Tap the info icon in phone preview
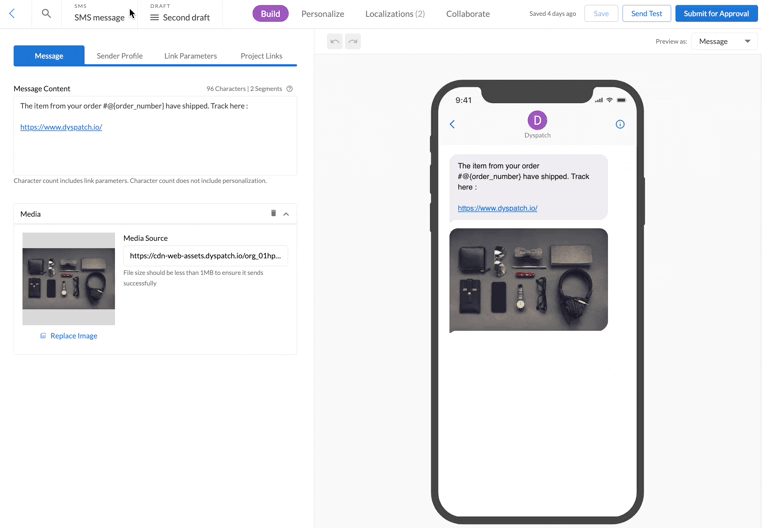The height and width of the screenshot is (528, 762). 620,124
